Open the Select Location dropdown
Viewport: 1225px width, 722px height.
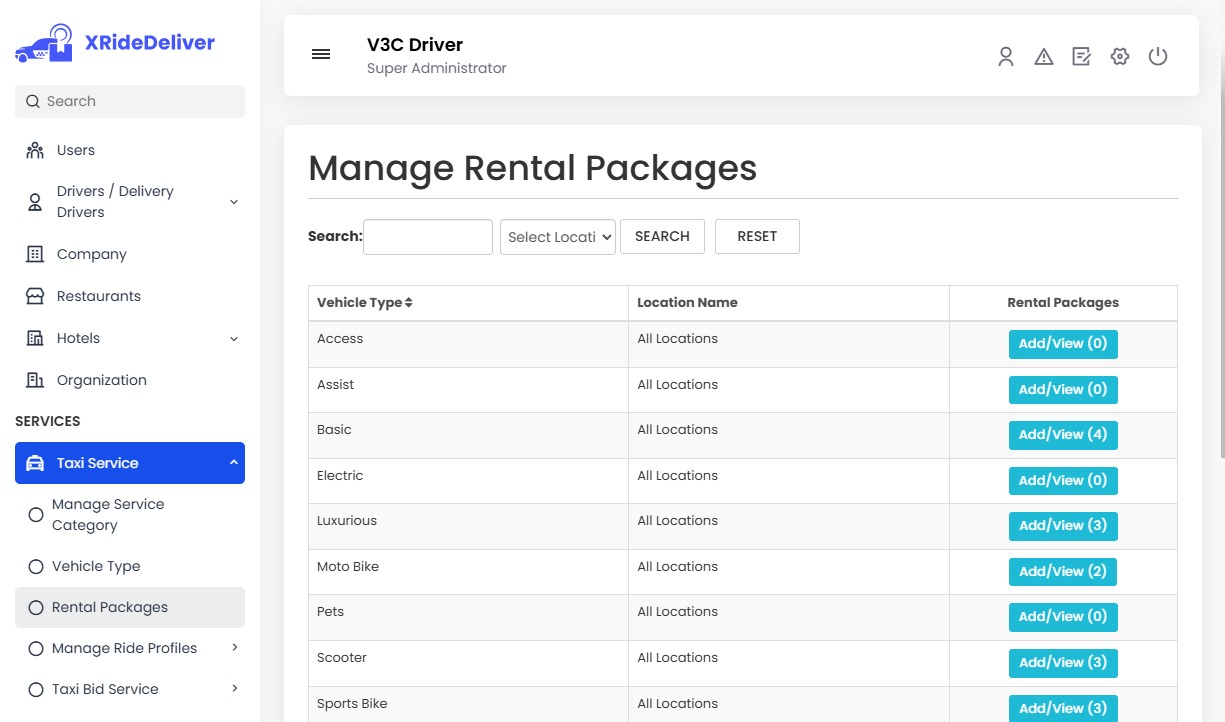557,237
